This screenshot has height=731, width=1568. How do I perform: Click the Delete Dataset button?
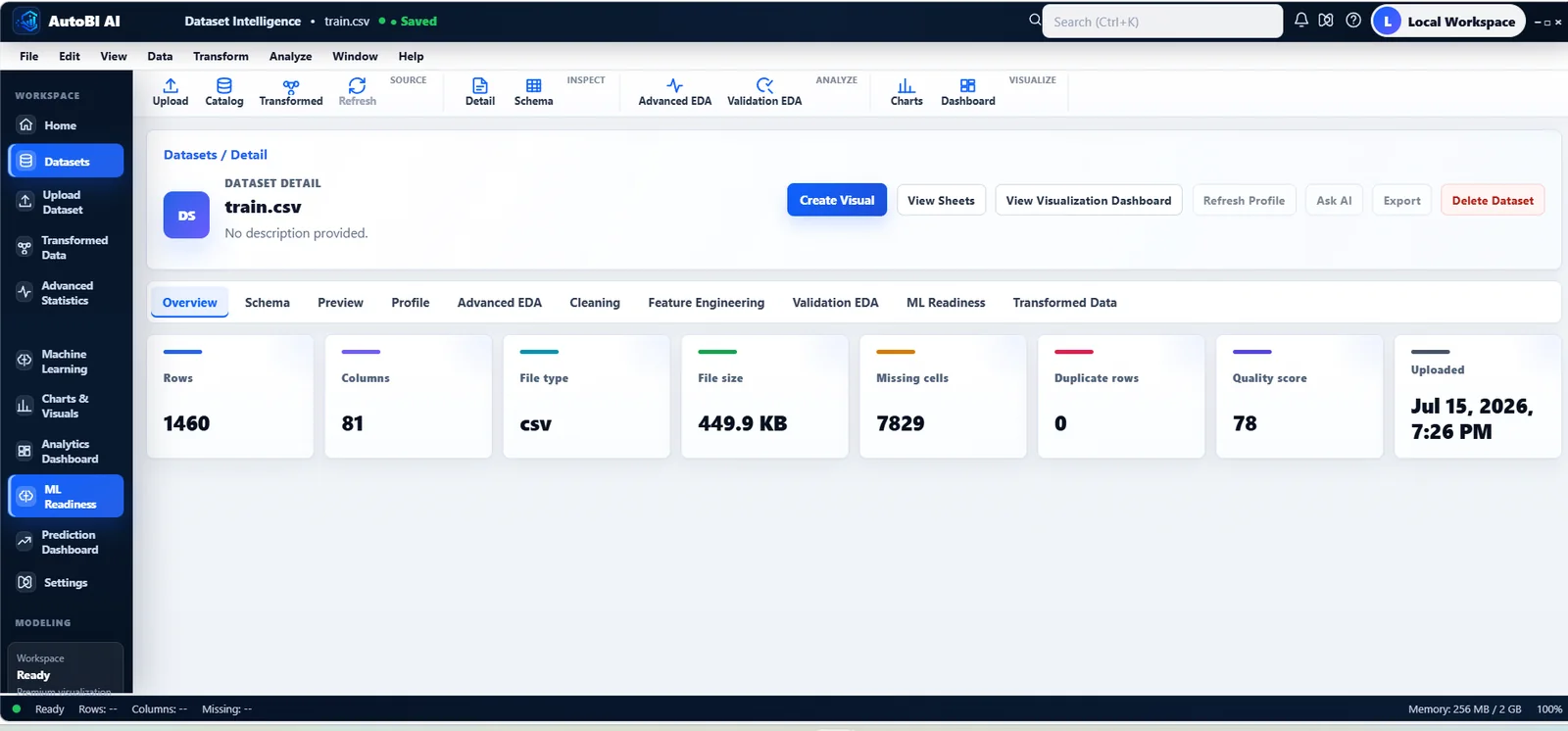(x=1493, y=200)
